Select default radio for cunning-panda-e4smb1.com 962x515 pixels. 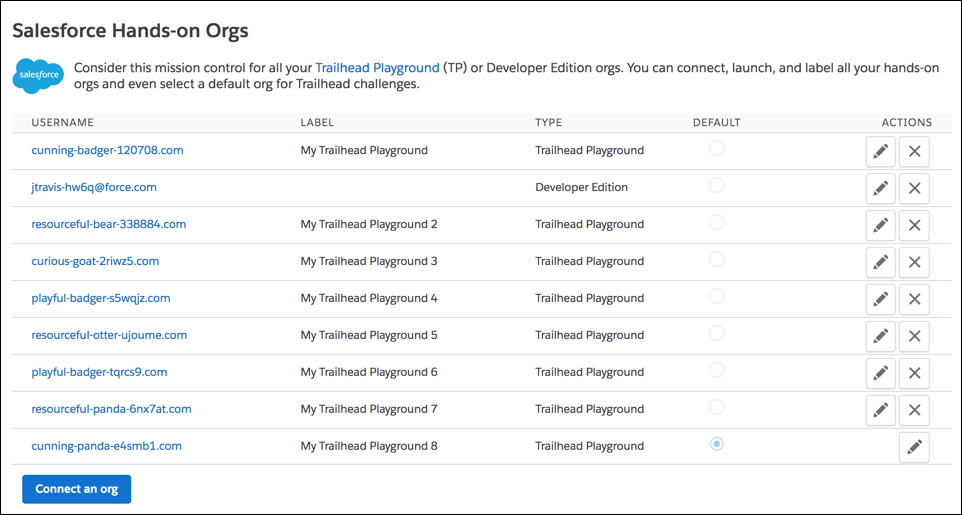(x=717, y=443)
